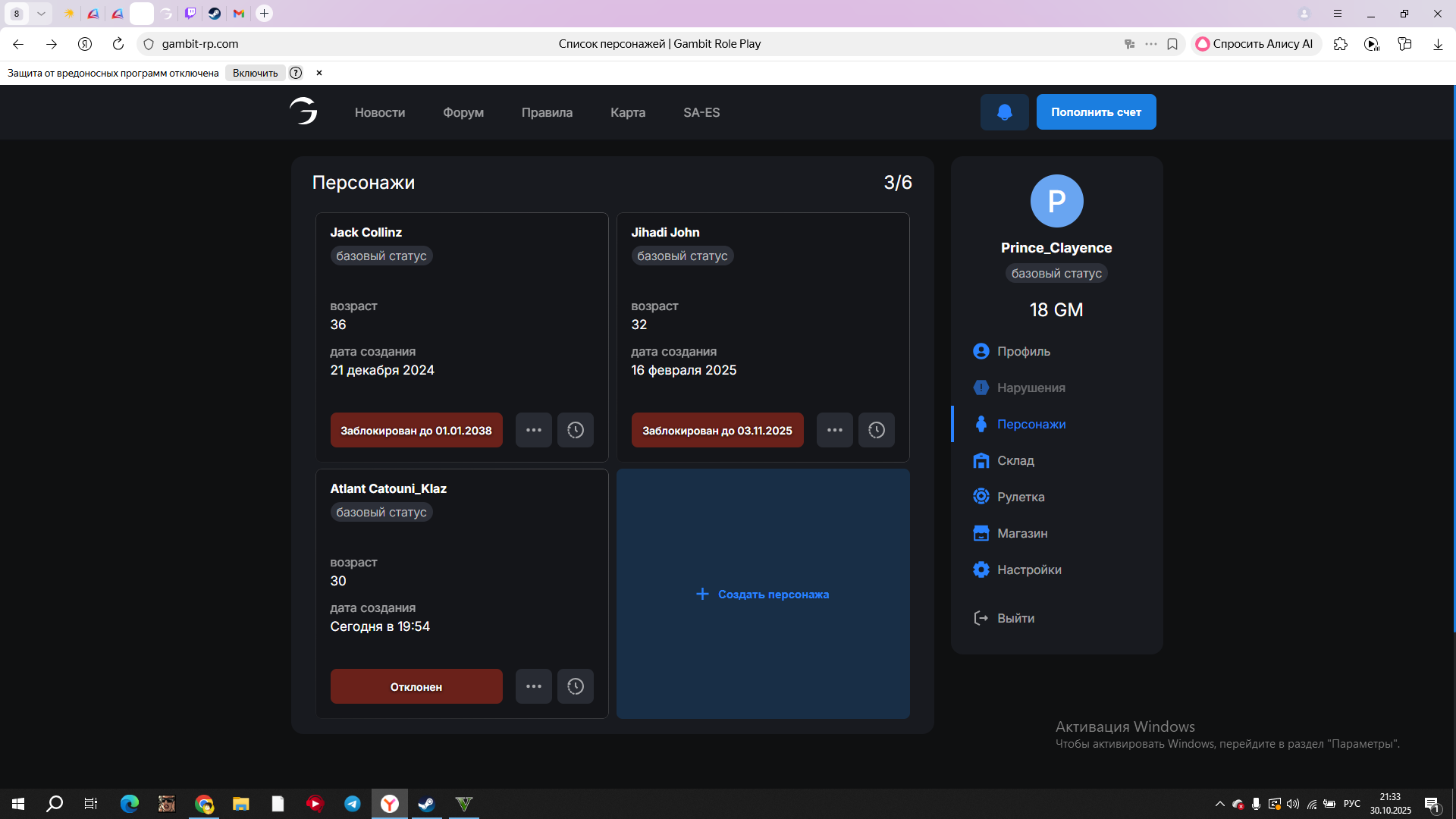Expand three-dot menu for Jack Collinz
1456x819 pixels.
533,430
